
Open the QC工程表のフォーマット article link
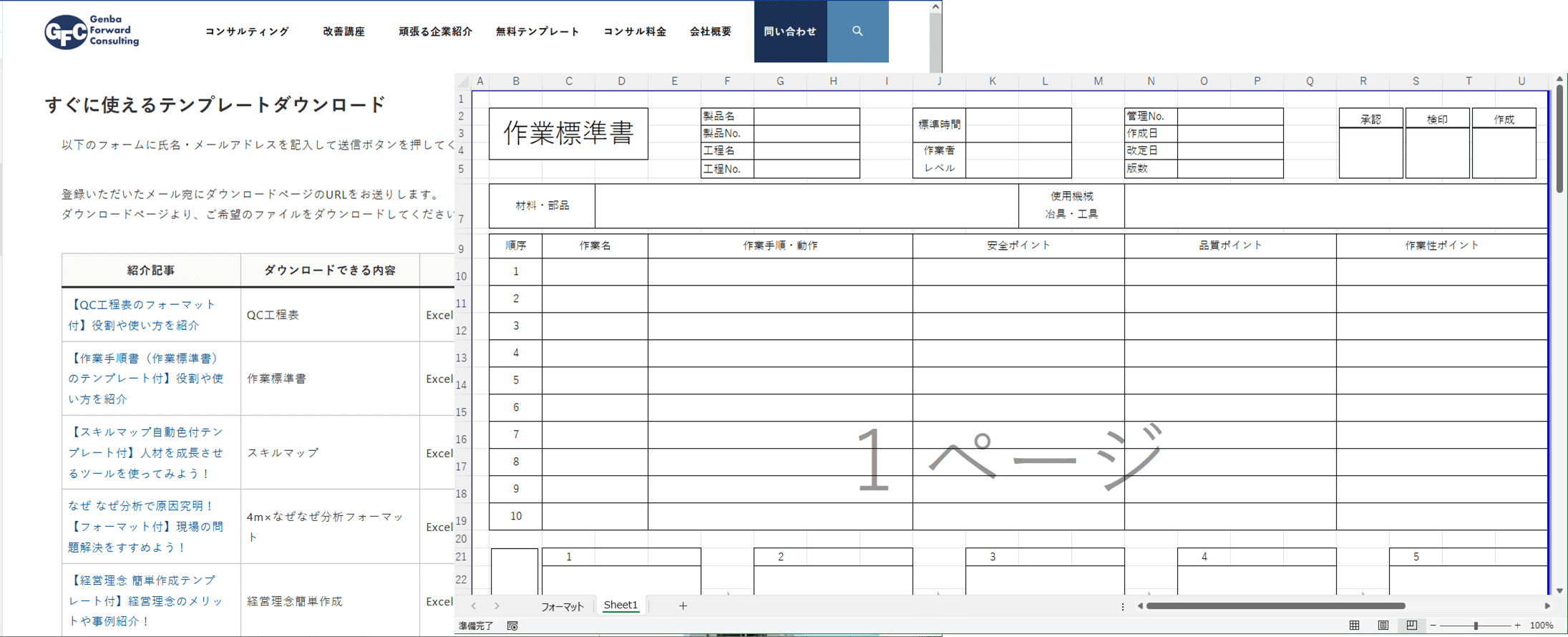pos(142,315)
